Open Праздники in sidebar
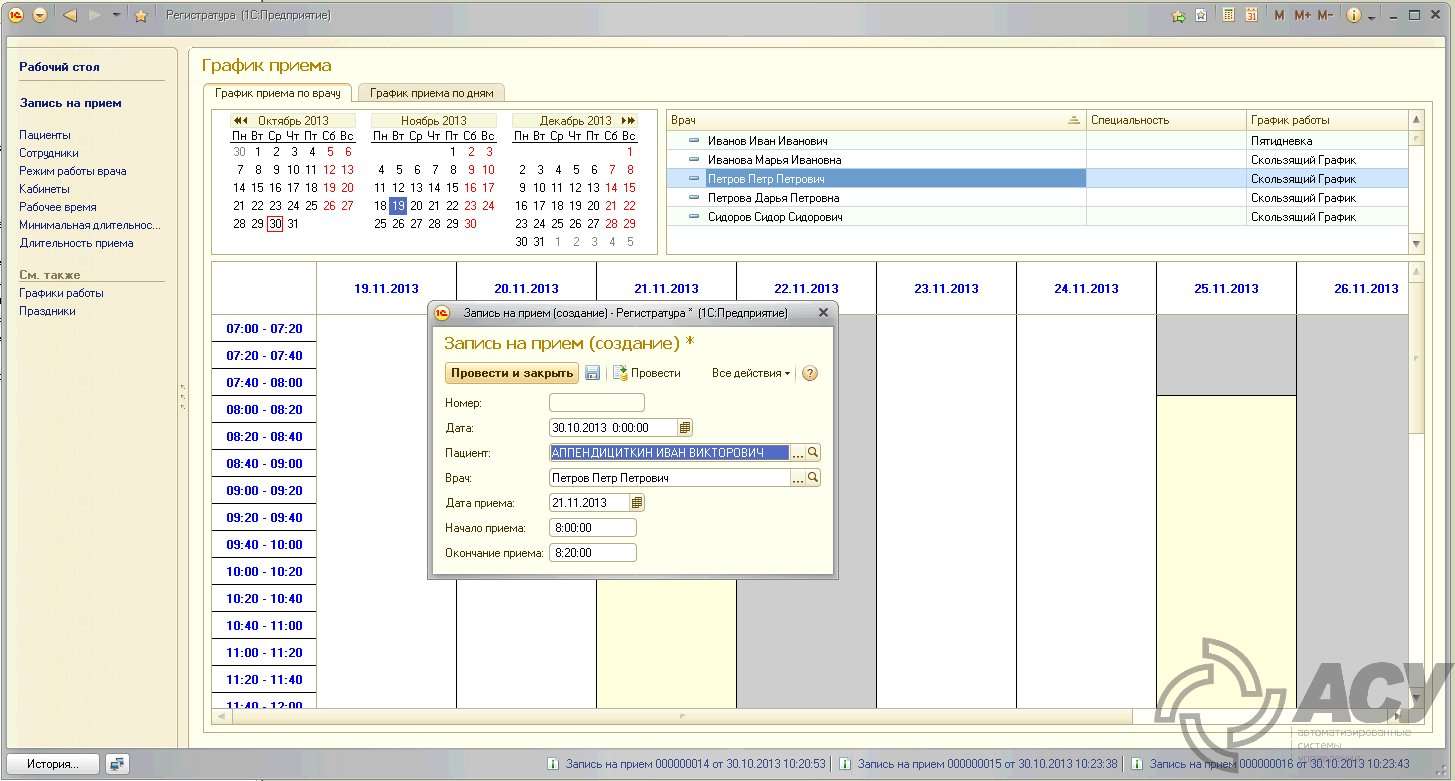Viewport: 1455px width, 781px height. 47,311
